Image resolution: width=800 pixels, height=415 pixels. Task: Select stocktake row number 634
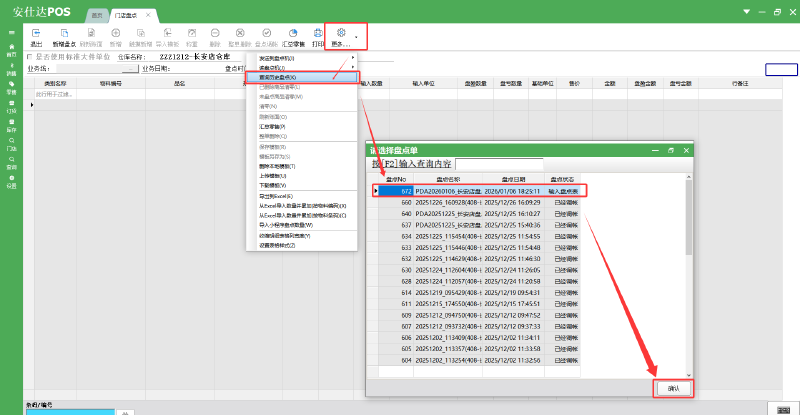479,236
